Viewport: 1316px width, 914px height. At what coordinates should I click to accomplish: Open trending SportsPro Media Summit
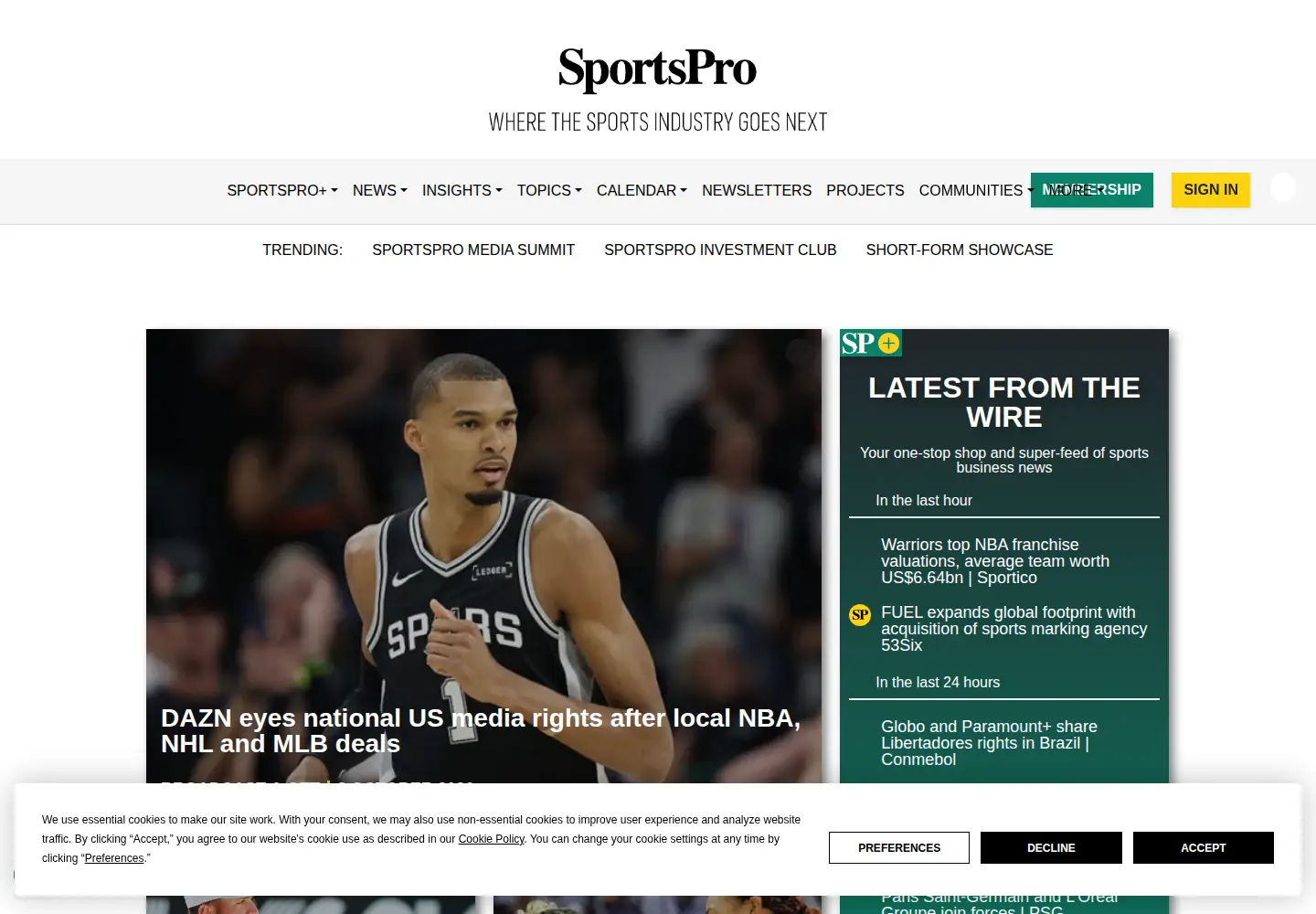473,250
